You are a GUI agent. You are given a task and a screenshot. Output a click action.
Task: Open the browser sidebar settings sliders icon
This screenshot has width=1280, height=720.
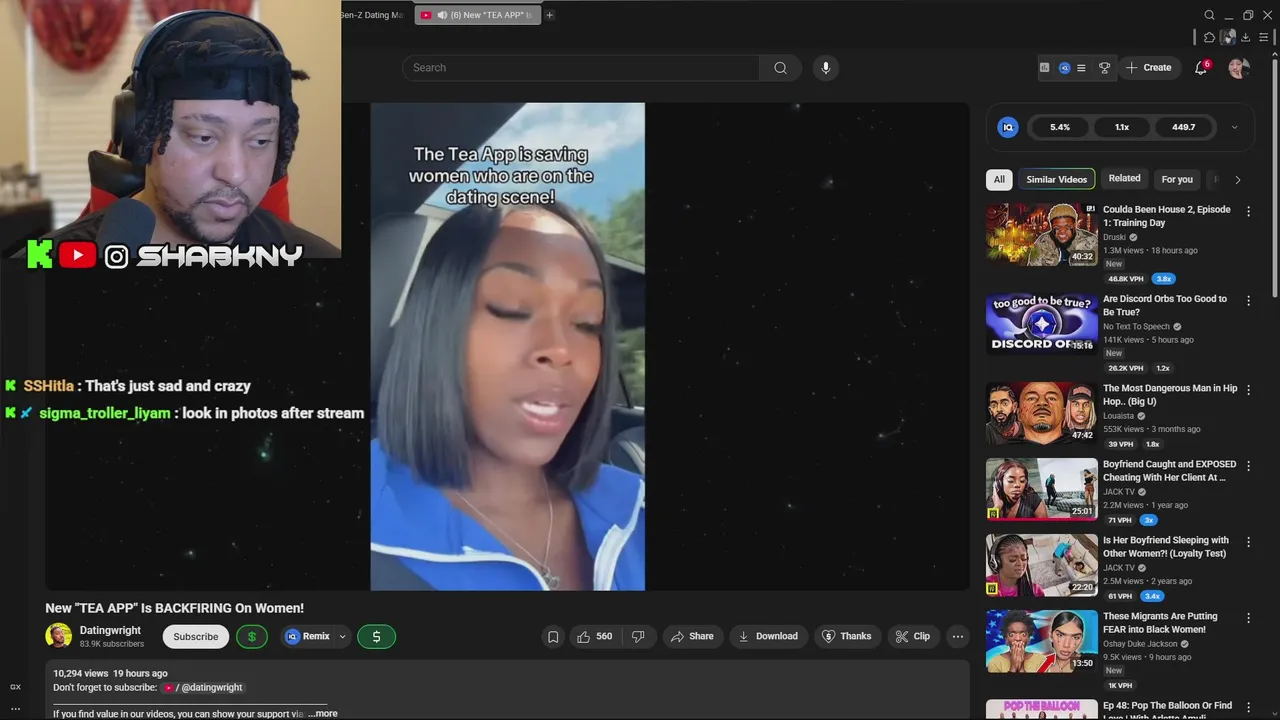1263,37
